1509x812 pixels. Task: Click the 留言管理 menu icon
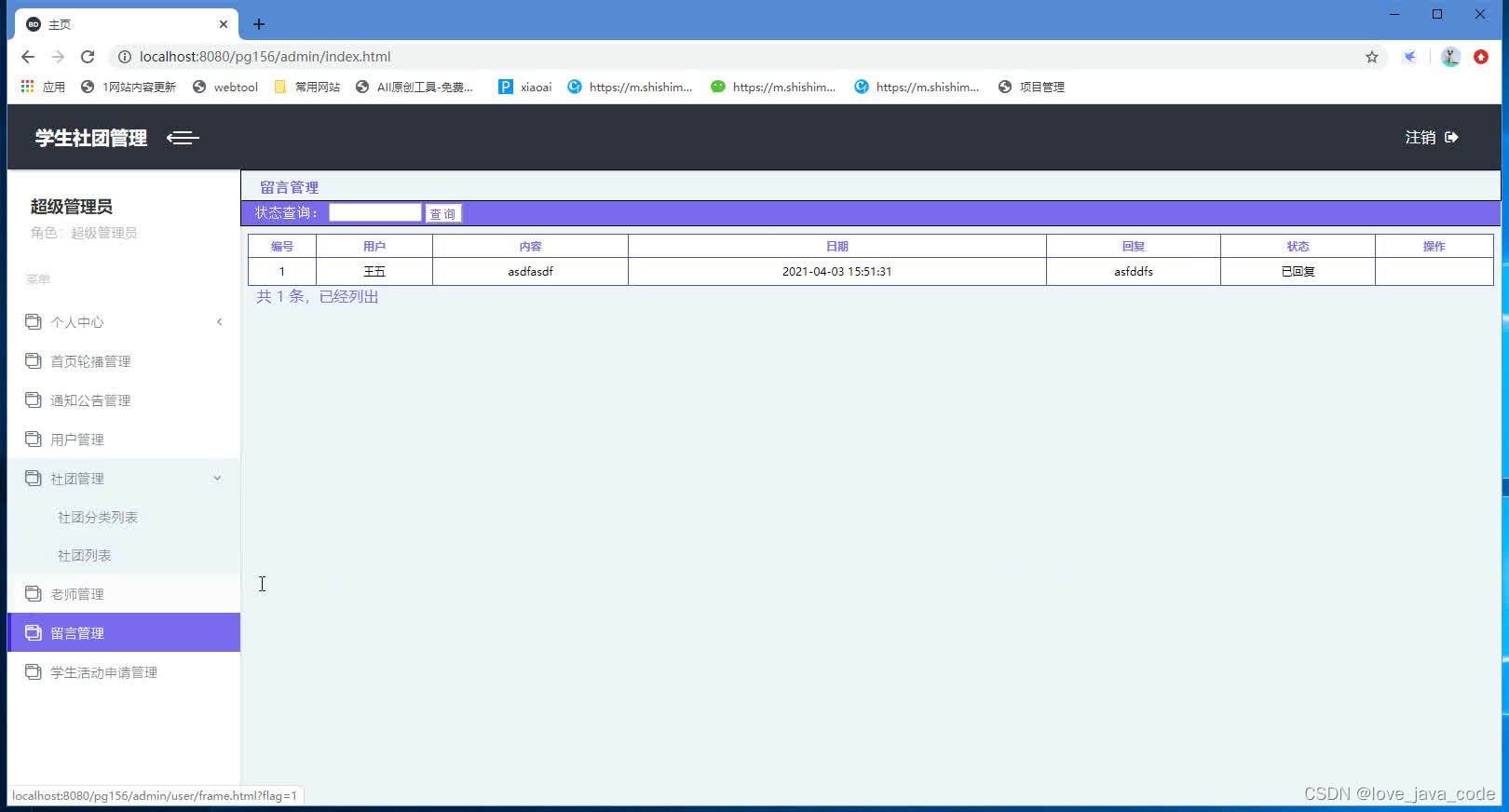(34, 632)
